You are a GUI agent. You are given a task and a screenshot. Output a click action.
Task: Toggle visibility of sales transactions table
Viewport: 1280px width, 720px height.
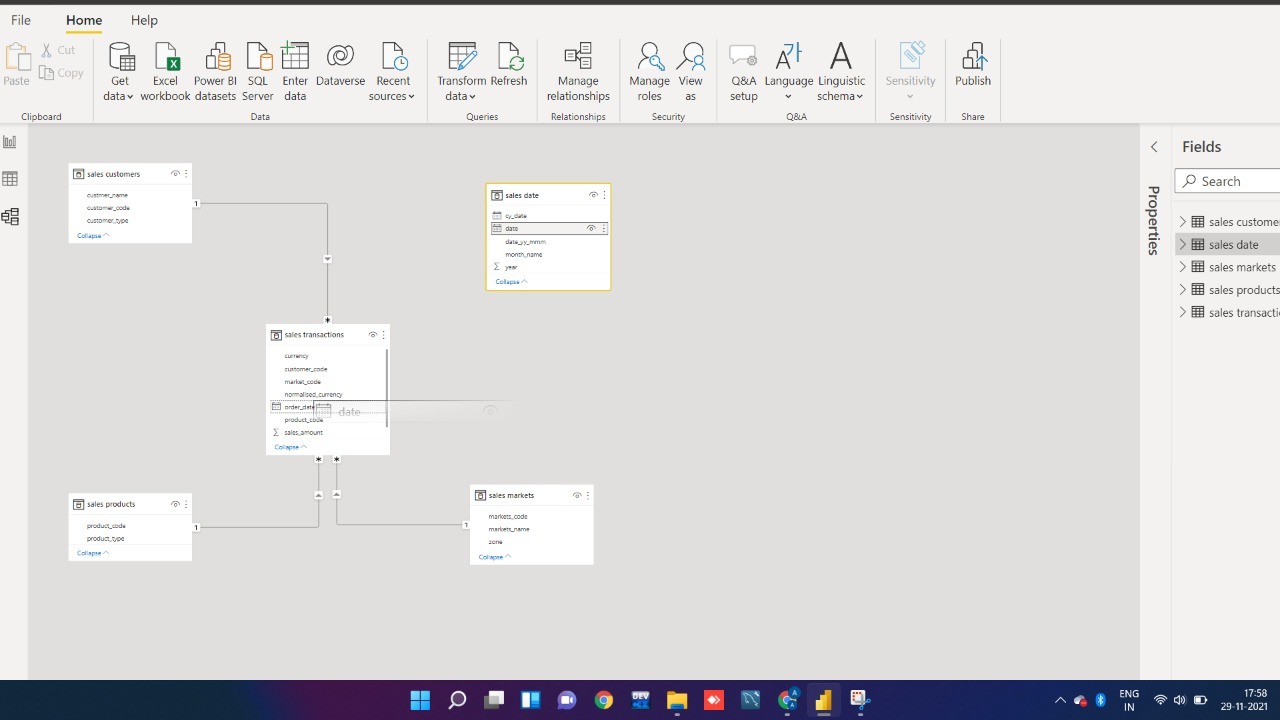click(372, 335)
